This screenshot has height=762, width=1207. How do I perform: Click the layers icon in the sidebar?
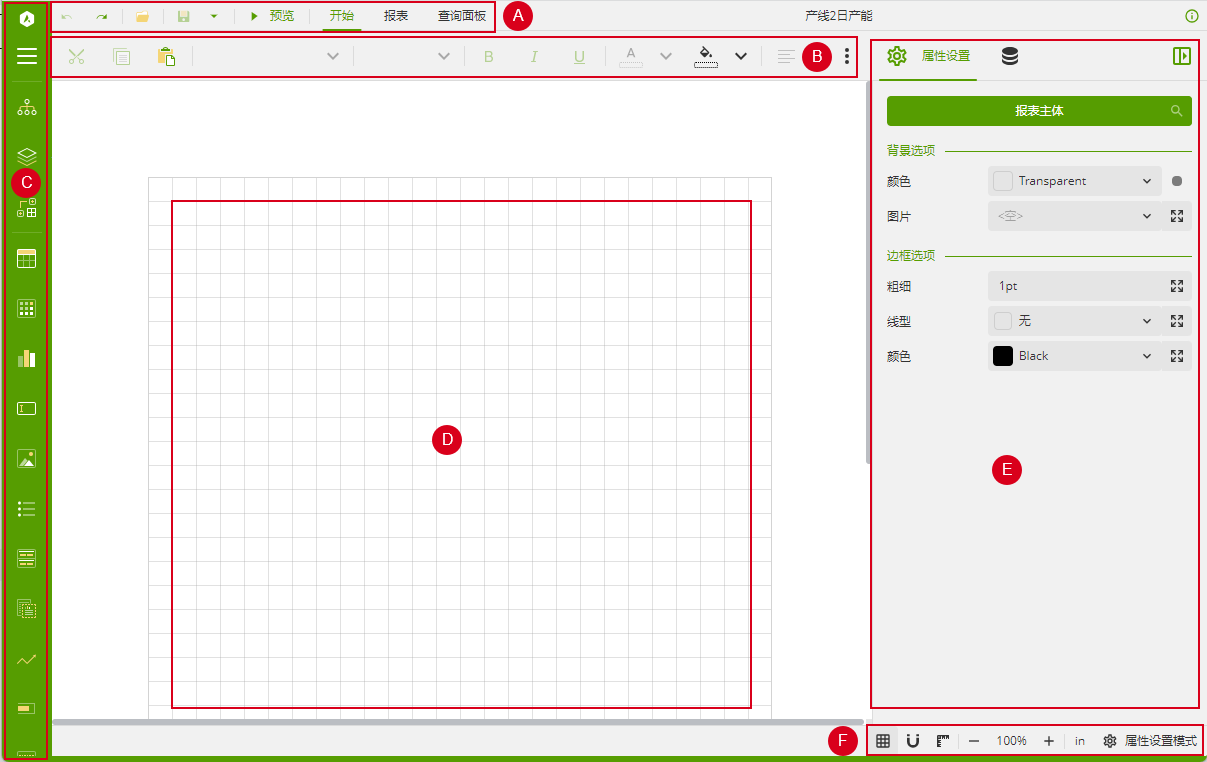click(x=27, y=155)
